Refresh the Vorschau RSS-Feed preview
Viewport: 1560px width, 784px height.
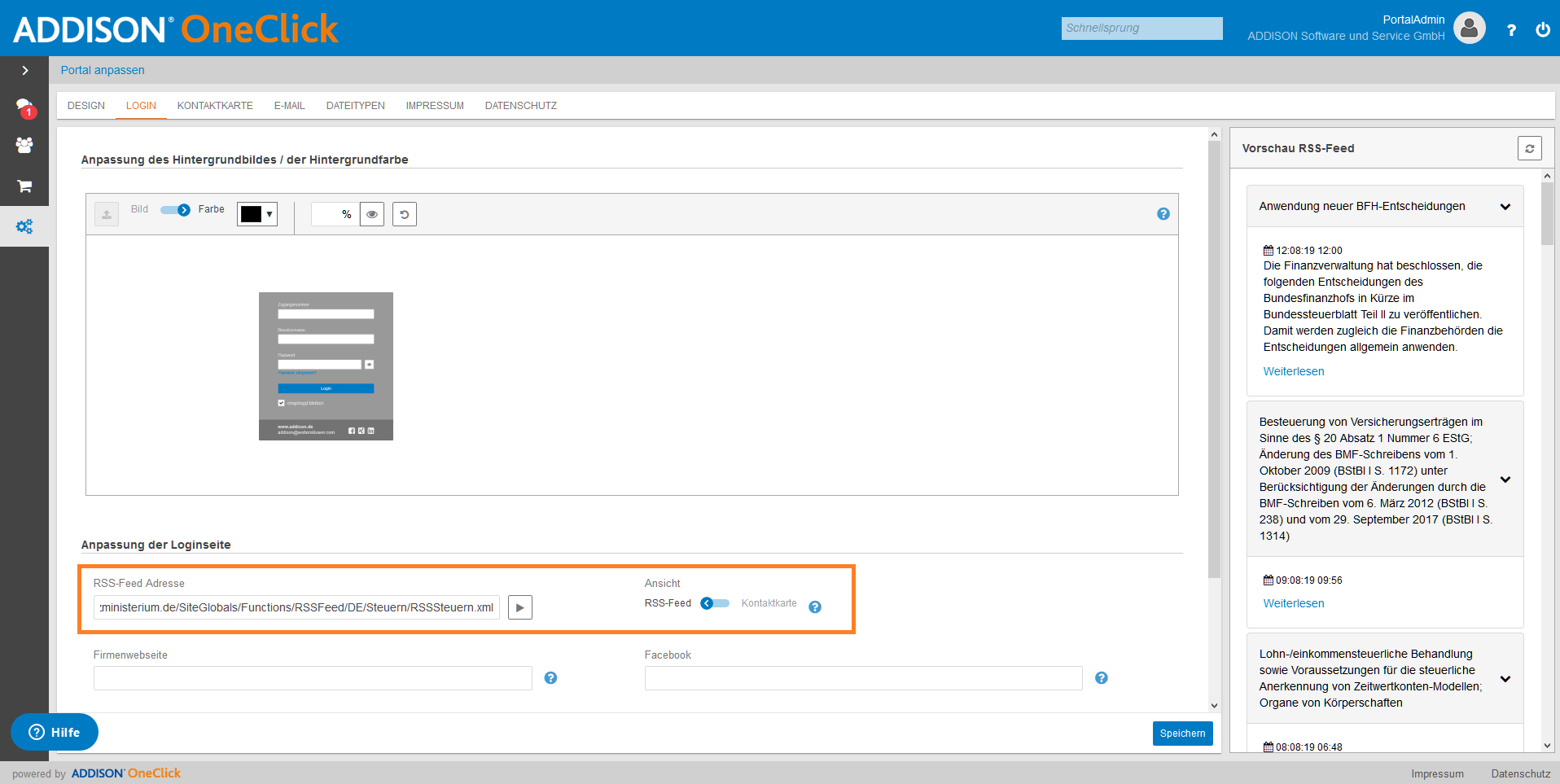pos(1530,148)
